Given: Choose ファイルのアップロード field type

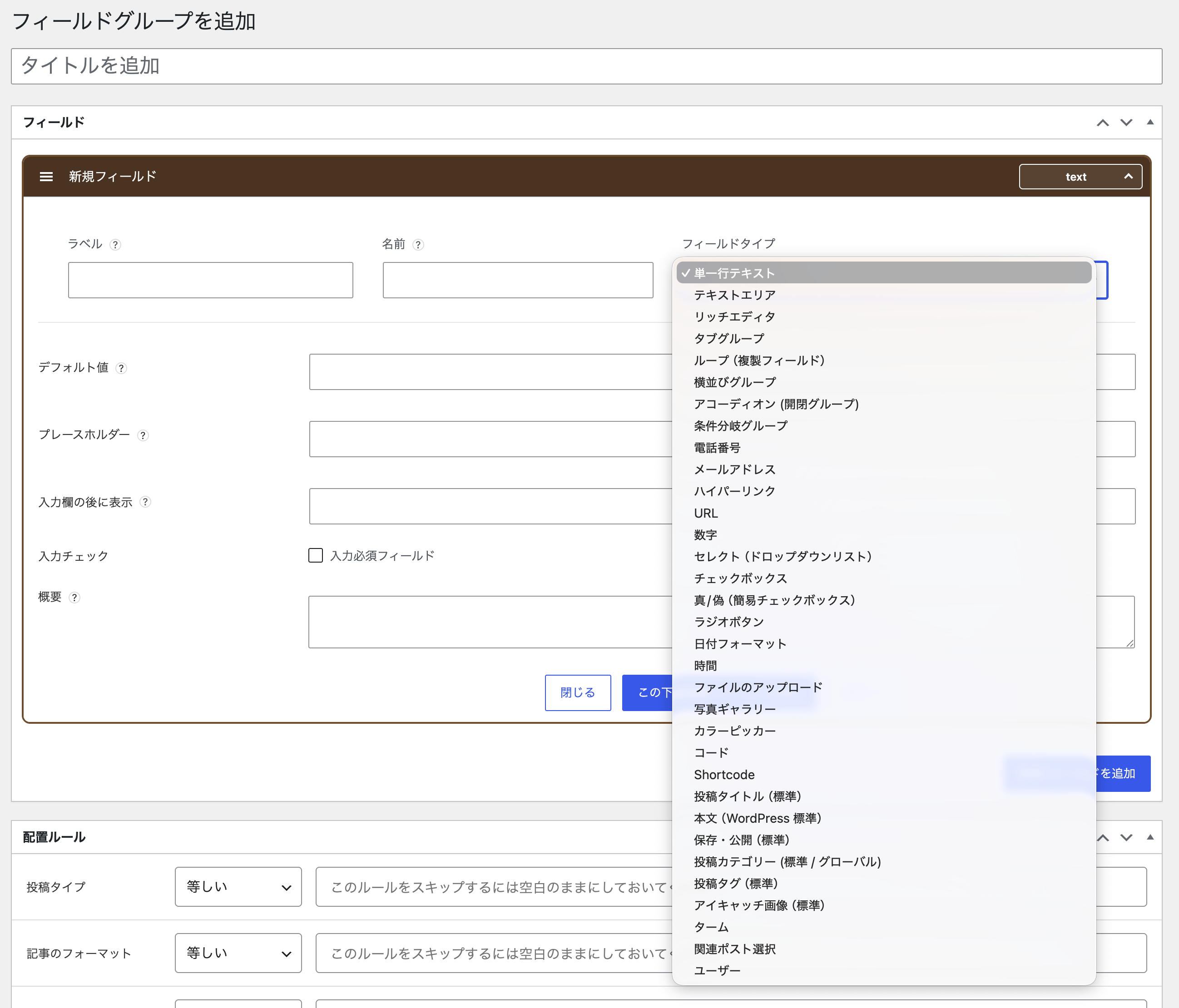Looking at the screenshot, I should [884, 687].
